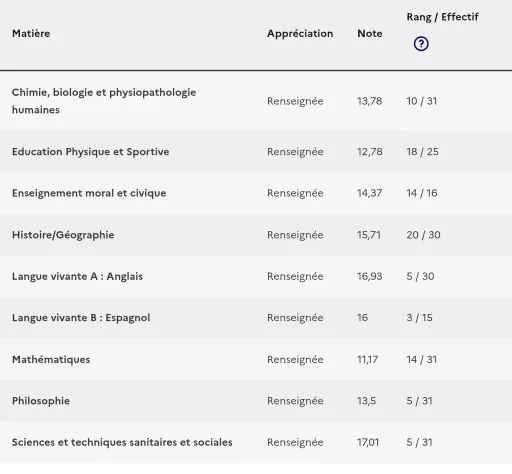Click the 3 / 15 rank for Espagnol
The height and width of the screenshot is (474, 512).
(x=419, y=318)
